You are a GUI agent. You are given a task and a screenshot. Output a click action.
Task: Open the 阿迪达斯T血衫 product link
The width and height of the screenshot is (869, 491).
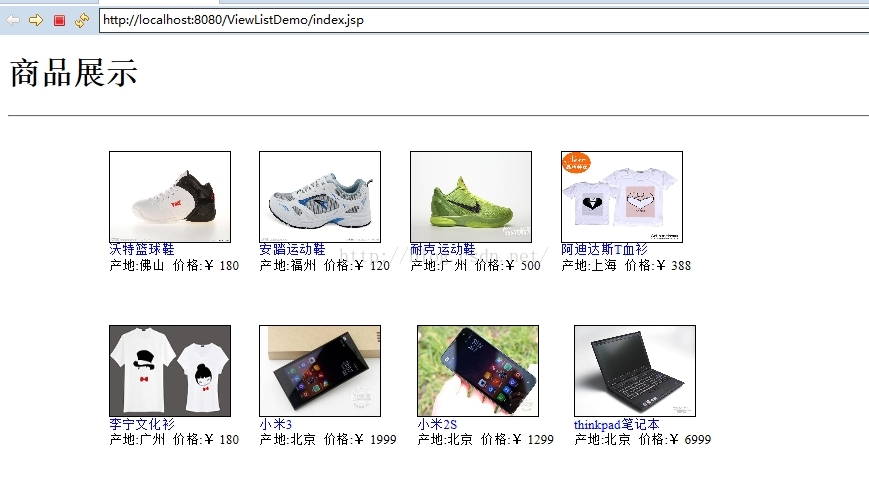tap(604, 250)
